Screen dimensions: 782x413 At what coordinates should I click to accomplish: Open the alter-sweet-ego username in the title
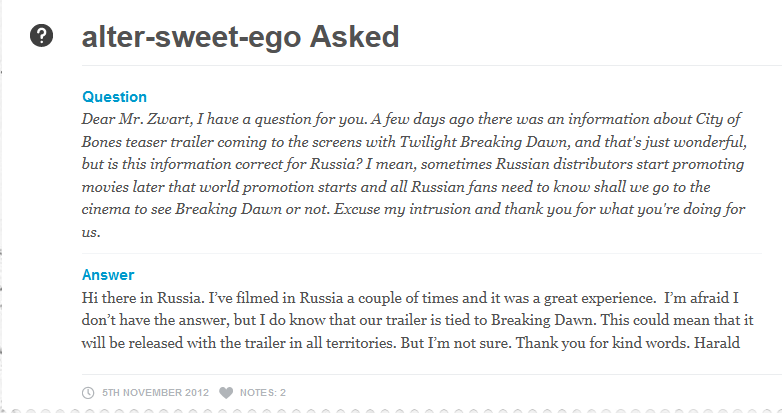pyautogui.click(x=191, y=37)
